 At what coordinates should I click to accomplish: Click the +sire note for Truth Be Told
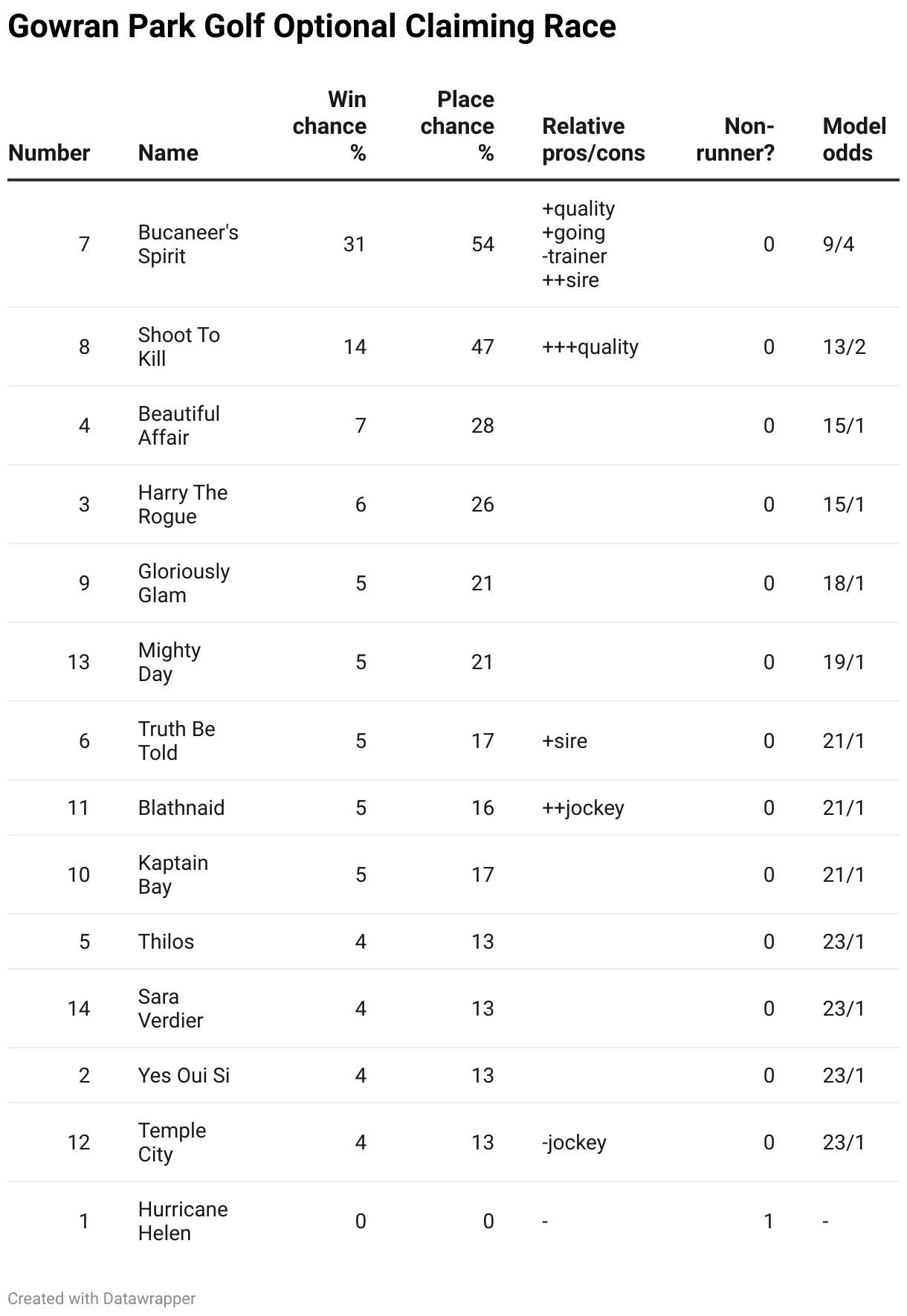tap(564, 741)
